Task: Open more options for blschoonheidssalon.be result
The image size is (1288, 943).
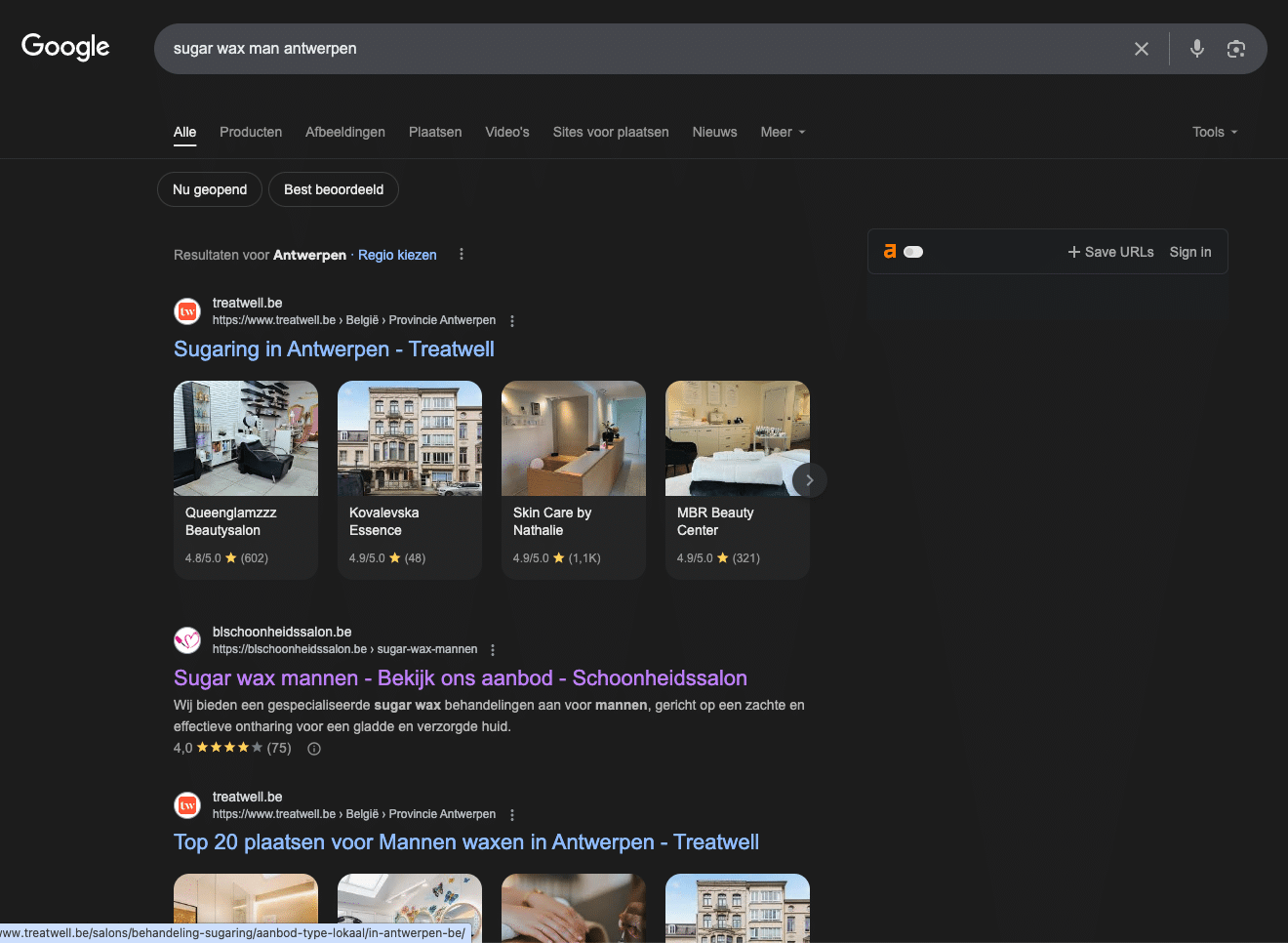Action: coord(493,650)
